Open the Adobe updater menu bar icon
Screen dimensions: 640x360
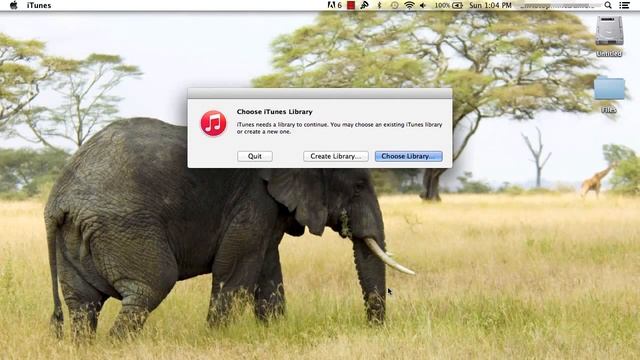[x=334, y=5]
